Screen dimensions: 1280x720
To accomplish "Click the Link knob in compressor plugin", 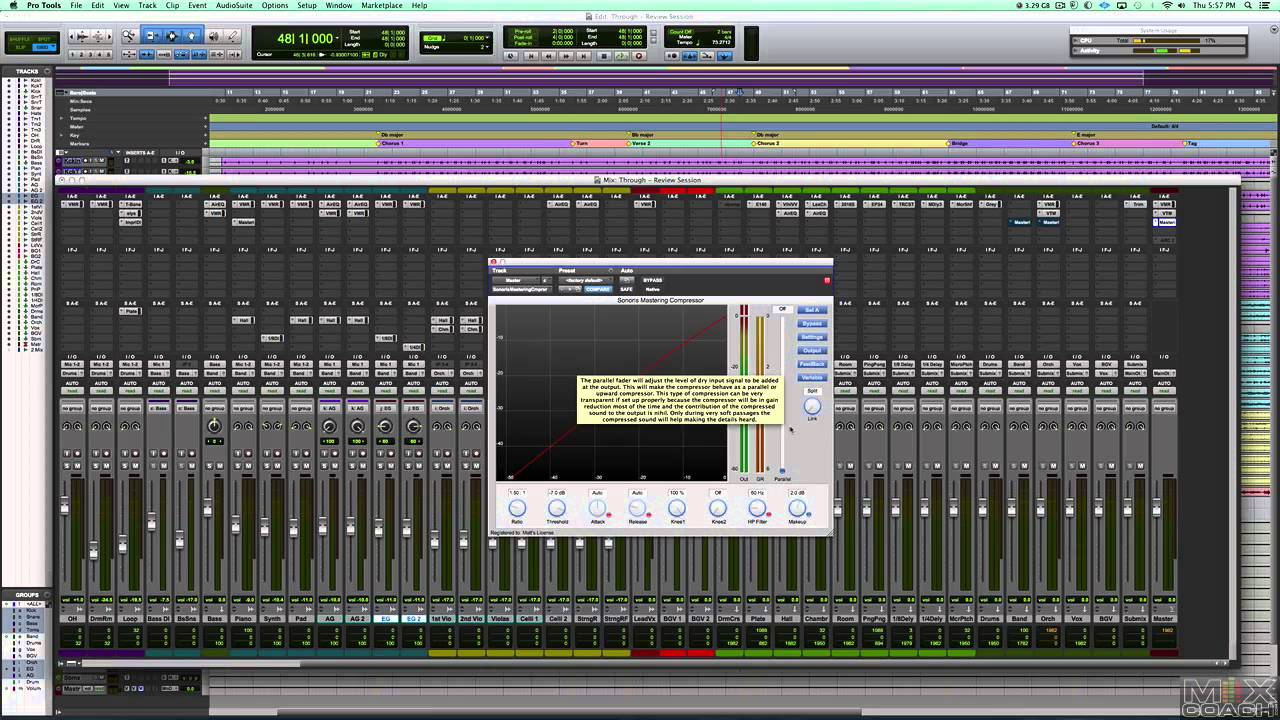I will click(812, 406).
